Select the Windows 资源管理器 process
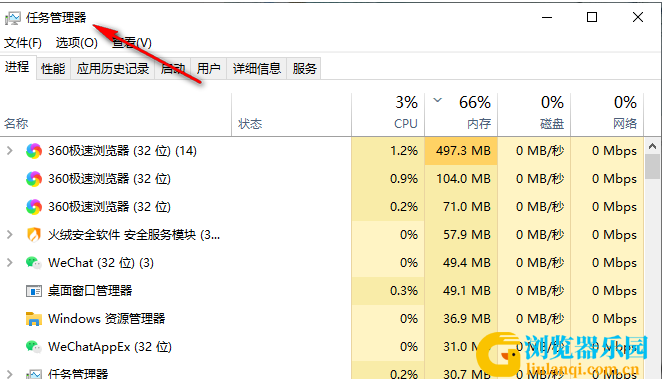The width and height of the screenshot is (662, 379). [322, 319]
